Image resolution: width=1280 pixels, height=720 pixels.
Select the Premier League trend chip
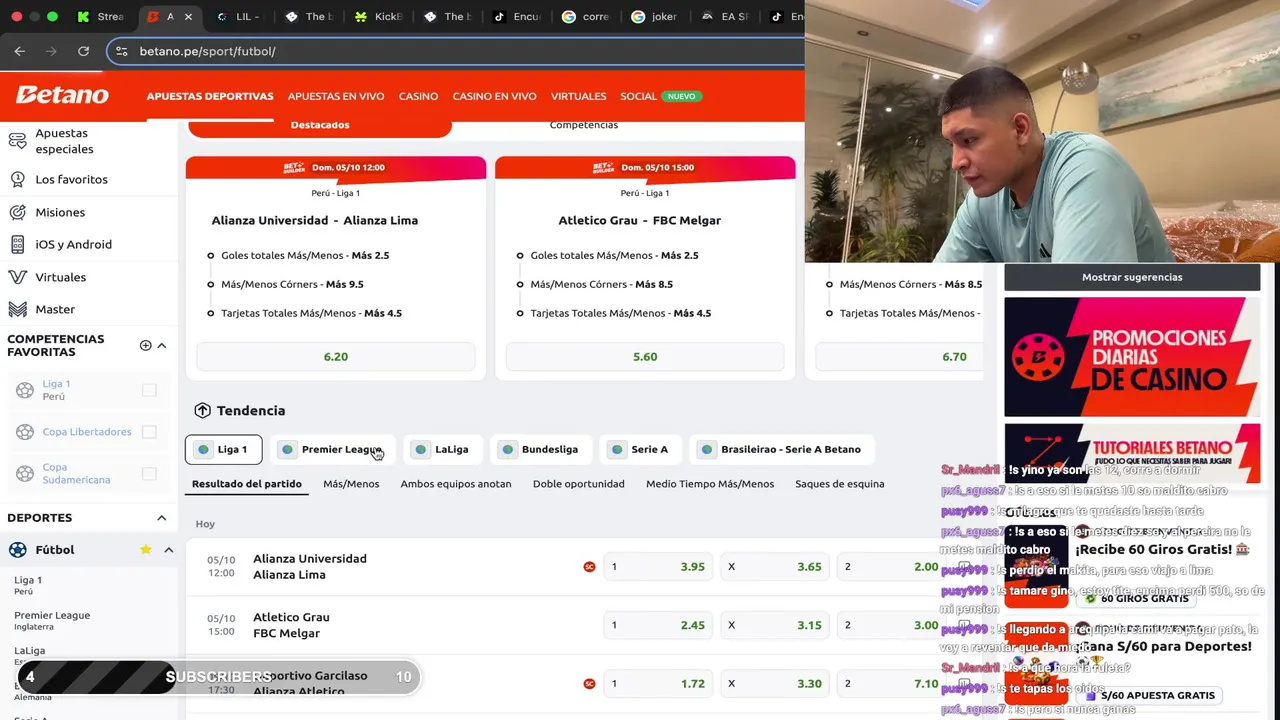click(331, 449)
